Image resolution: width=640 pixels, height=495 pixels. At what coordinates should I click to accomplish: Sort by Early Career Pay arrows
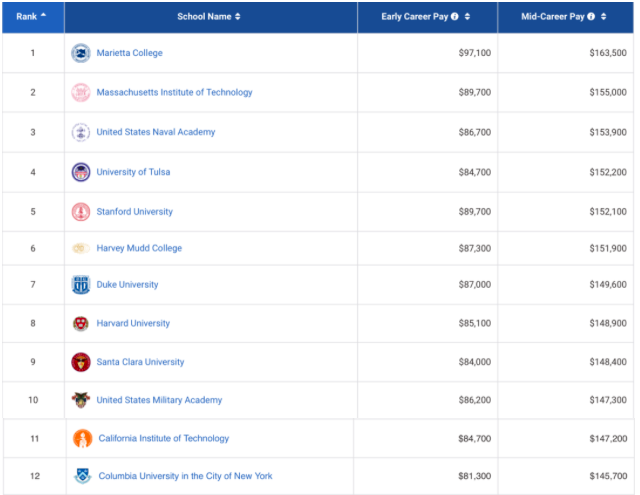pyautogui.click(x=467, y=16)
